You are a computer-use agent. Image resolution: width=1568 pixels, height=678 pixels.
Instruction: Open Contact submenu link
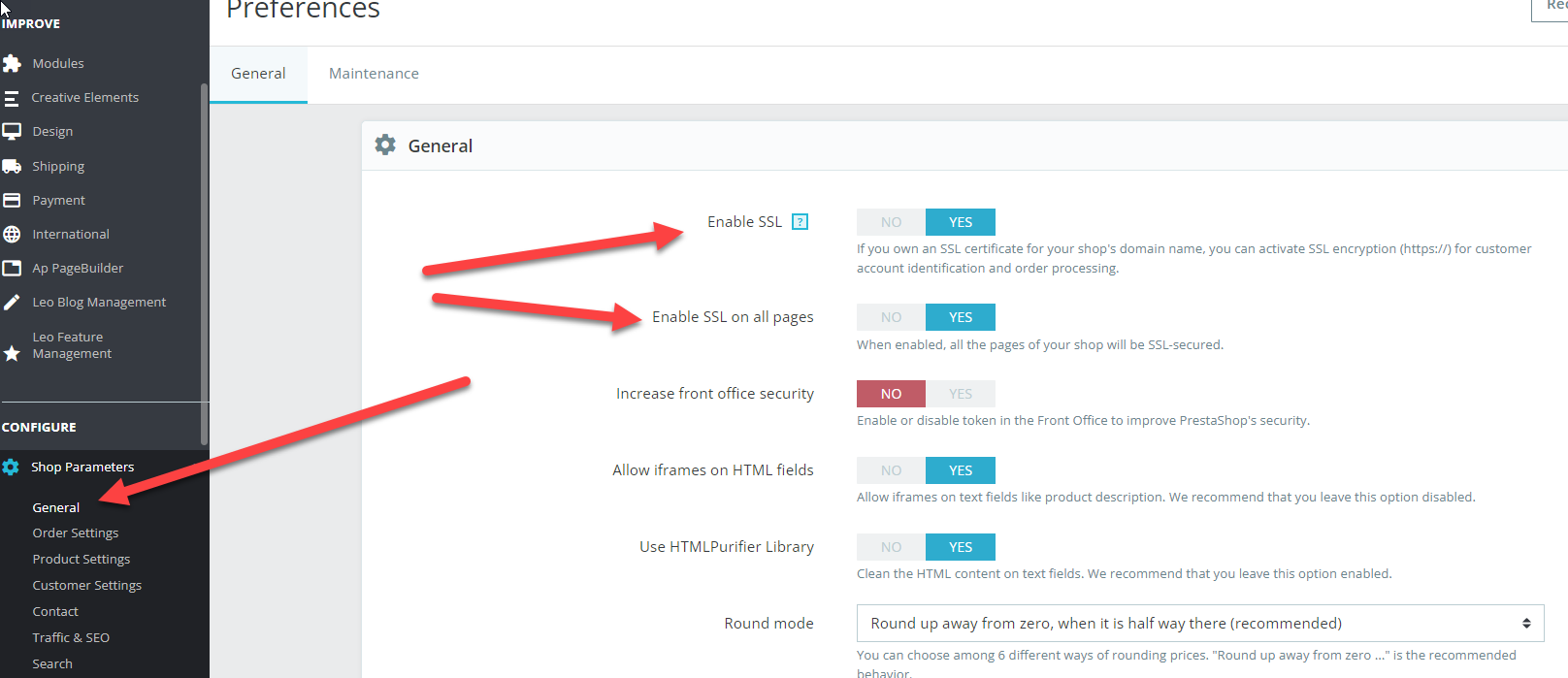point(55,611)
